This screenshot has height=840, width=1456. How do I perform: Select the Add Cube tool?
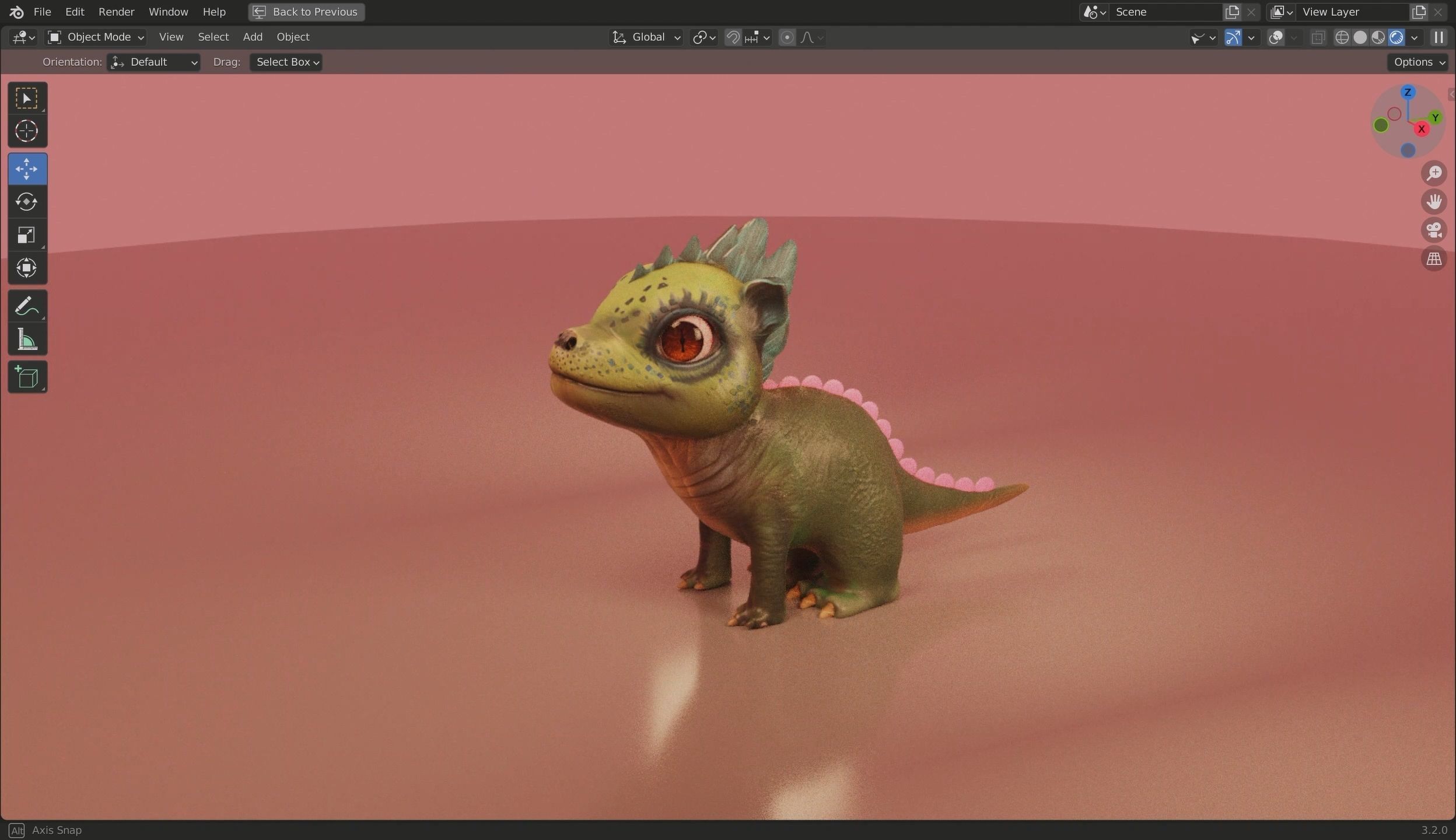coord(27,377)
